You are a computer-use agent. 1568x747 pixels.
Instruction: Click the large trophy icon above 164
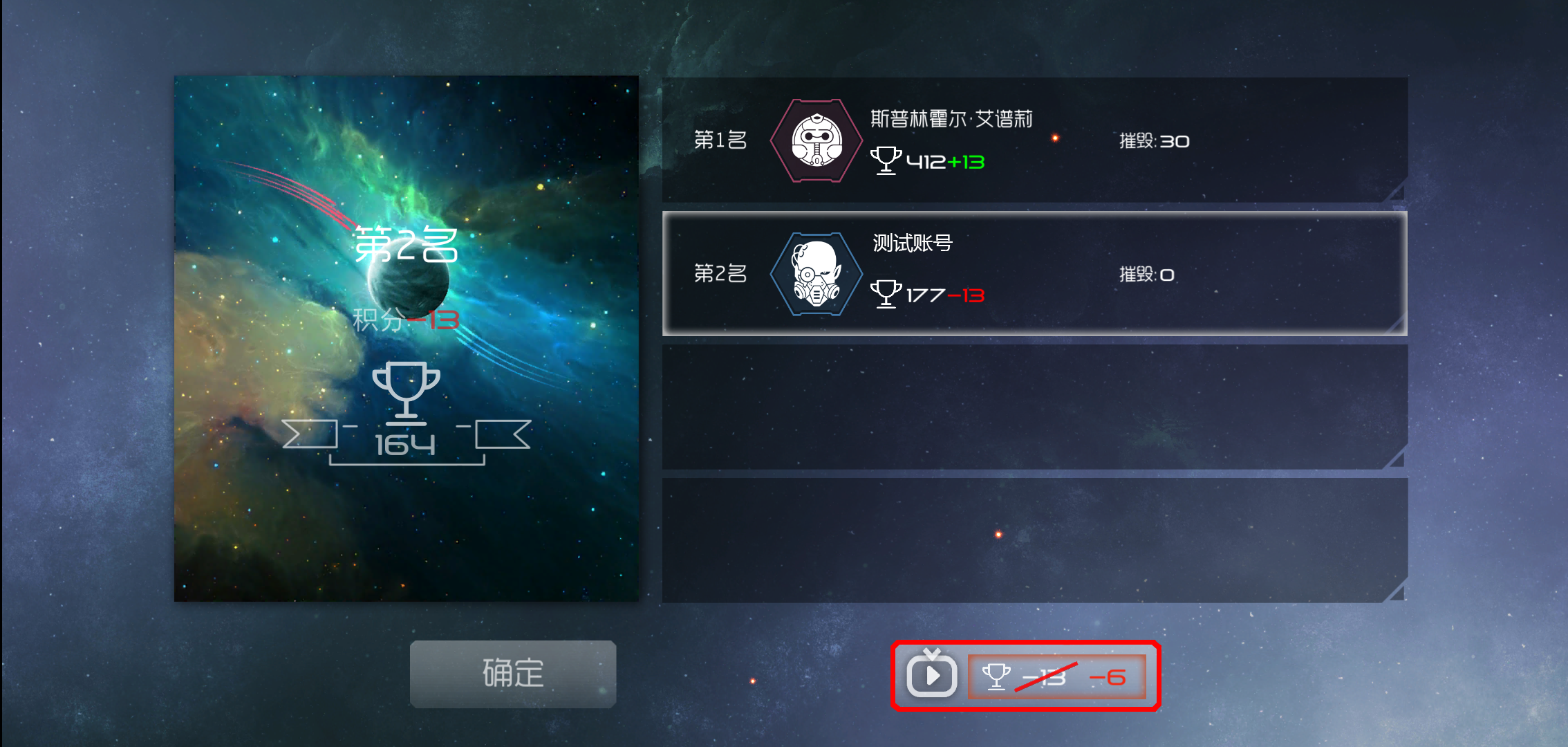click(x=406, y=391)
